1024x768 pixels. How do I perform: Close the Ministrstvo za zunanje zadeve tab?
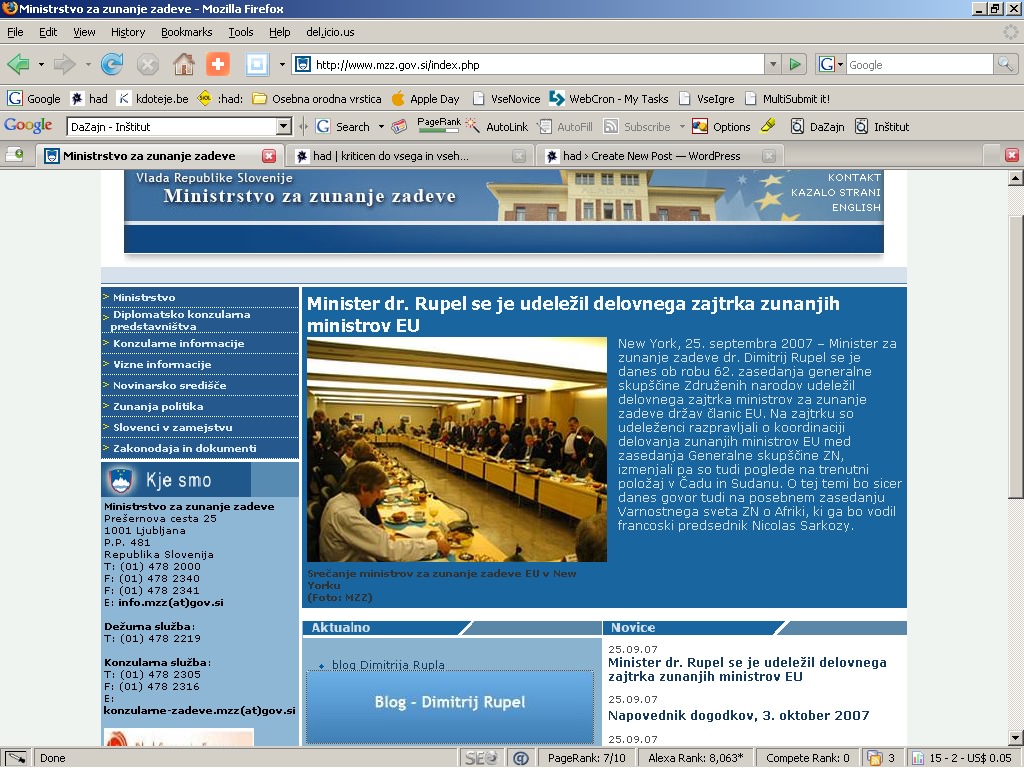(269, 155)
